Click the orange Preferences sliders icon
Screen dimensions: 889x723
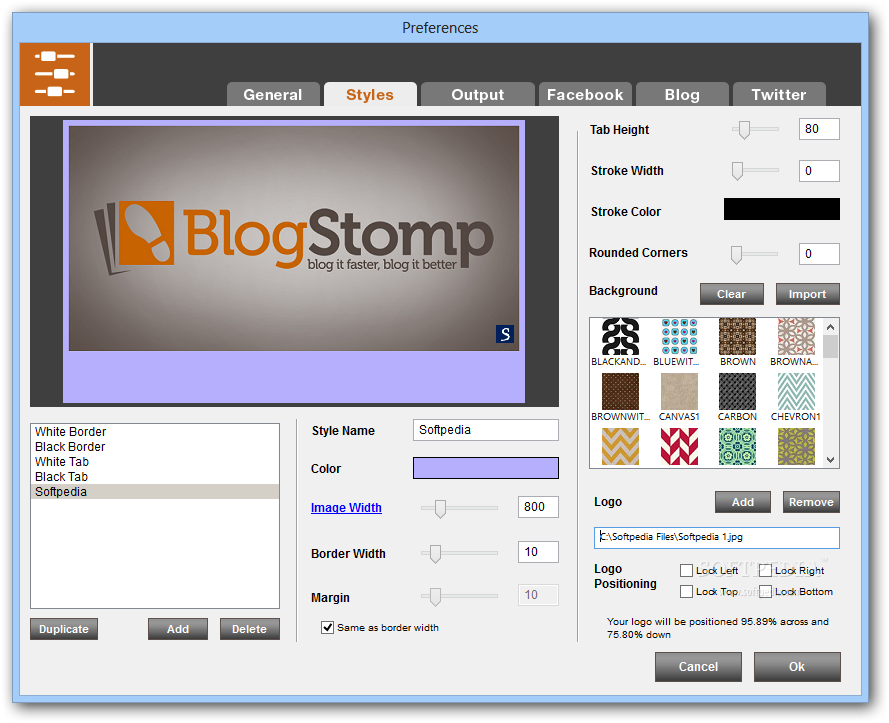coord(55,74)
